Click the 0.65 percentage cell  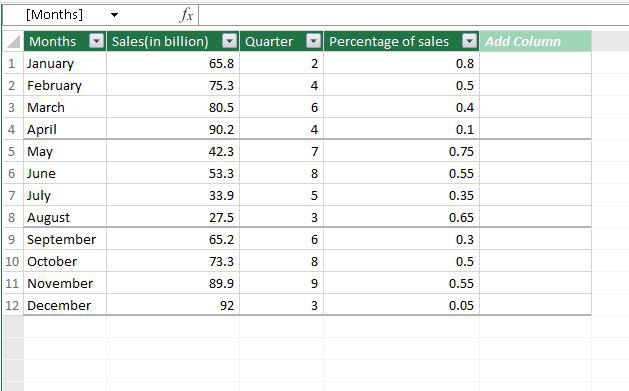pyautogui.click(x=402, y=217)
